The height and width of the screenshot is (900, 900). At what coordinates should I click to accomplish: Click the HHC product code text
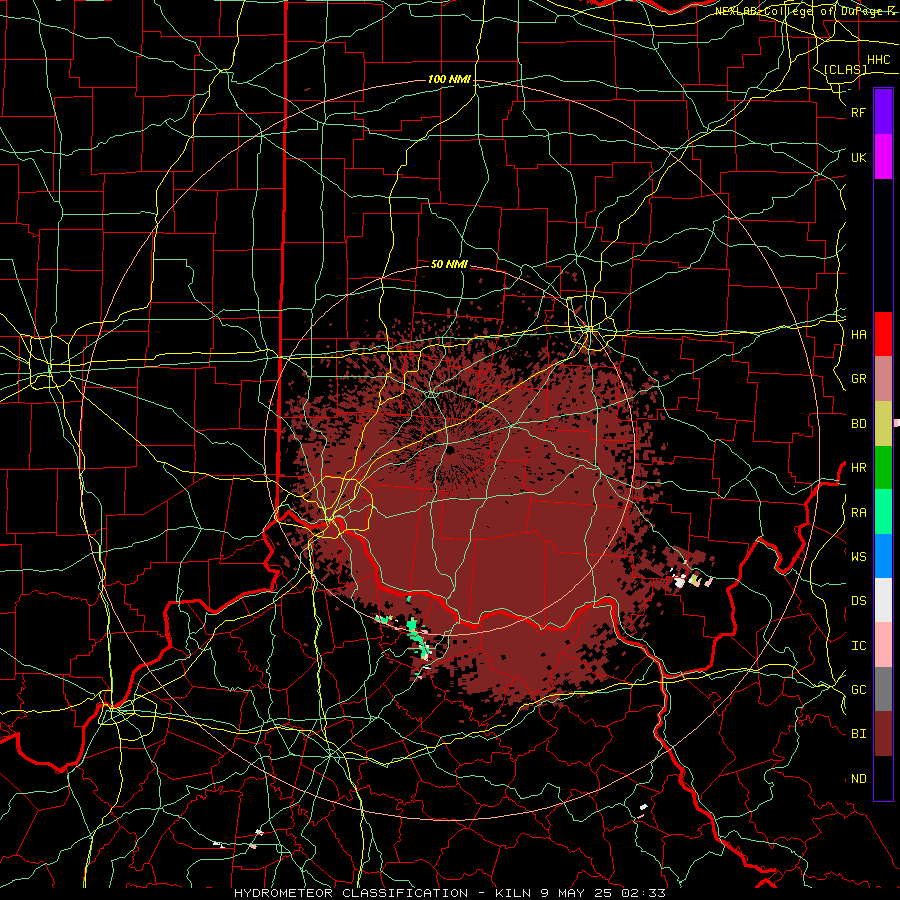(x=878, y=60)
